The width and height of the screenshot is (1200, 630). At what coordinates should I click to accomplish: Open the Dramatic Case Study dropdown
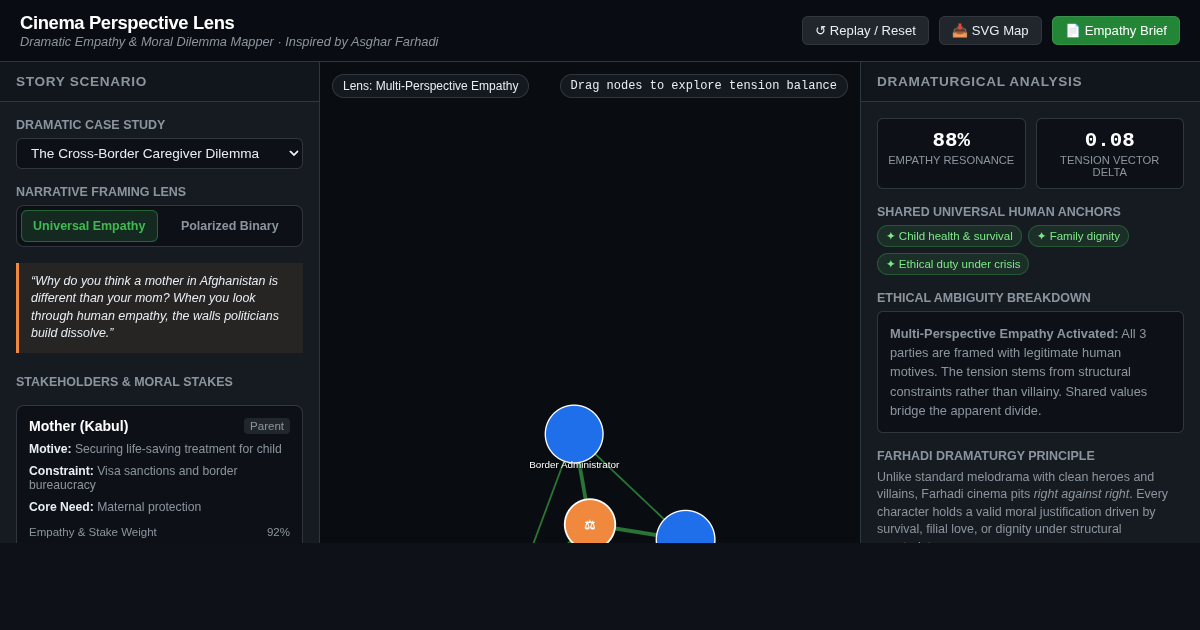[x=159, y=153]
